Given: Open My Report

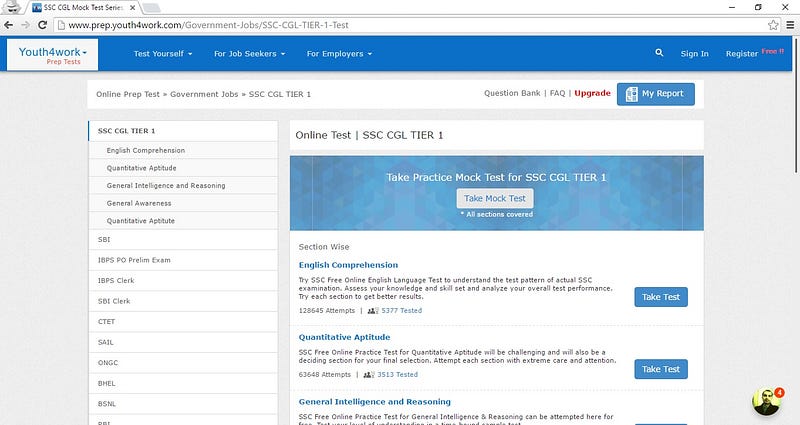Looking at the screenshot, I should pyautogui.click(x=656, y=94).
